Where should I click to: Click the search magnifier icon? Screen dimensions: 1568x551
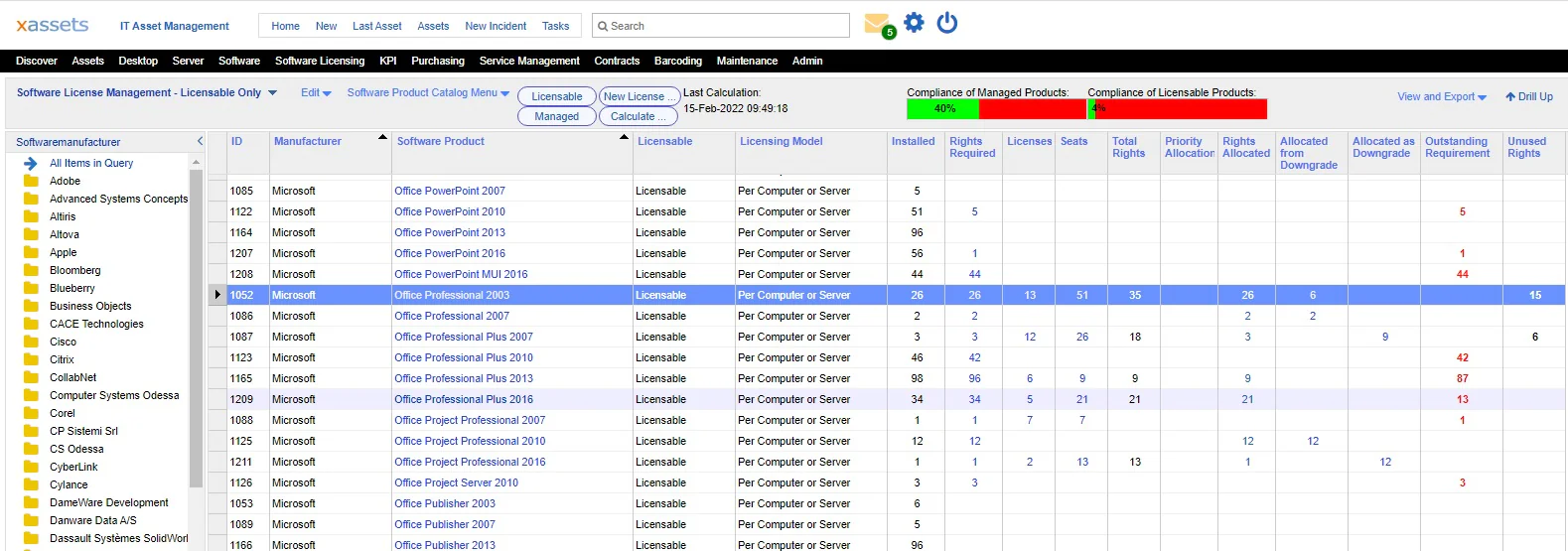[602, 26]
